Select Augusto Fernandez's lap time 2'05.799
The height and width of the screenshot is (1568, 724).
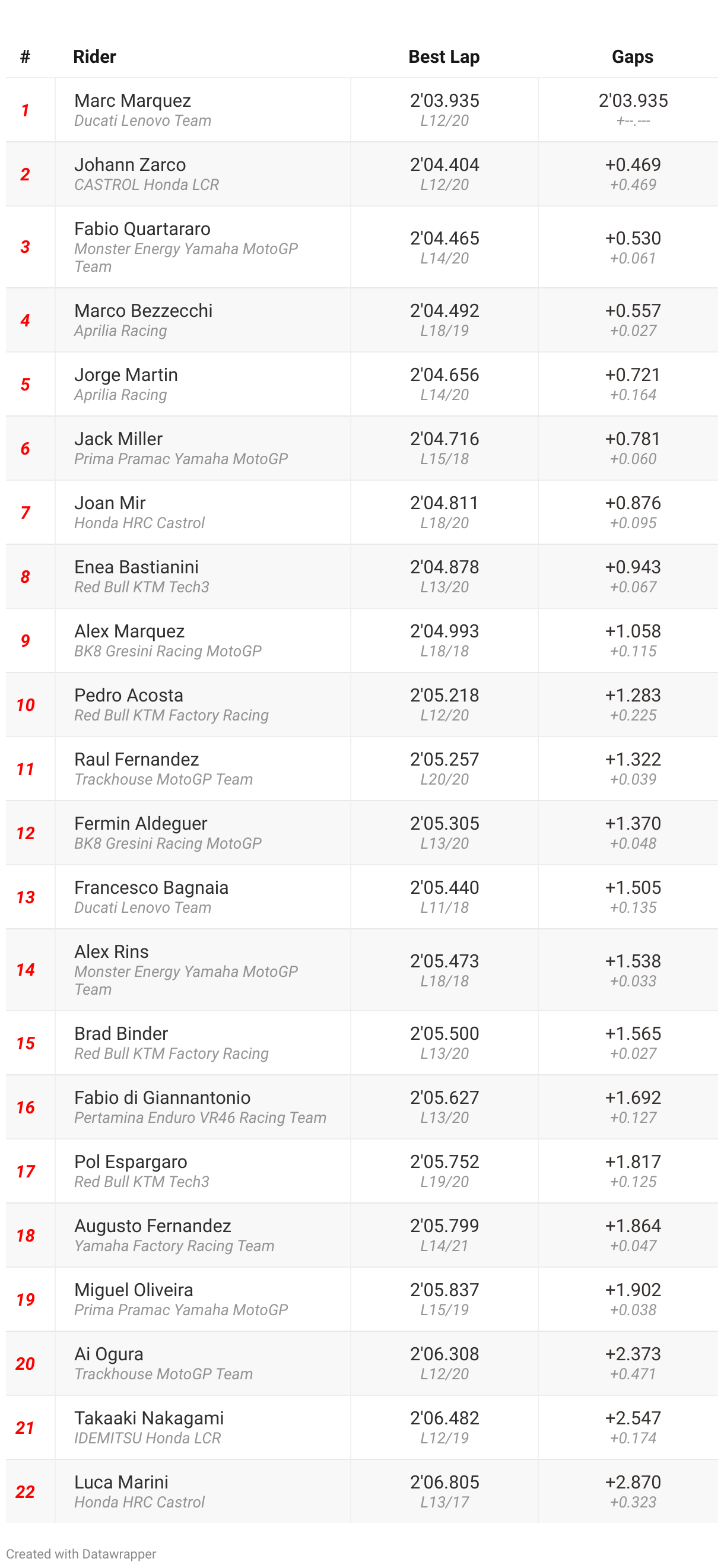click(444, 1226)
